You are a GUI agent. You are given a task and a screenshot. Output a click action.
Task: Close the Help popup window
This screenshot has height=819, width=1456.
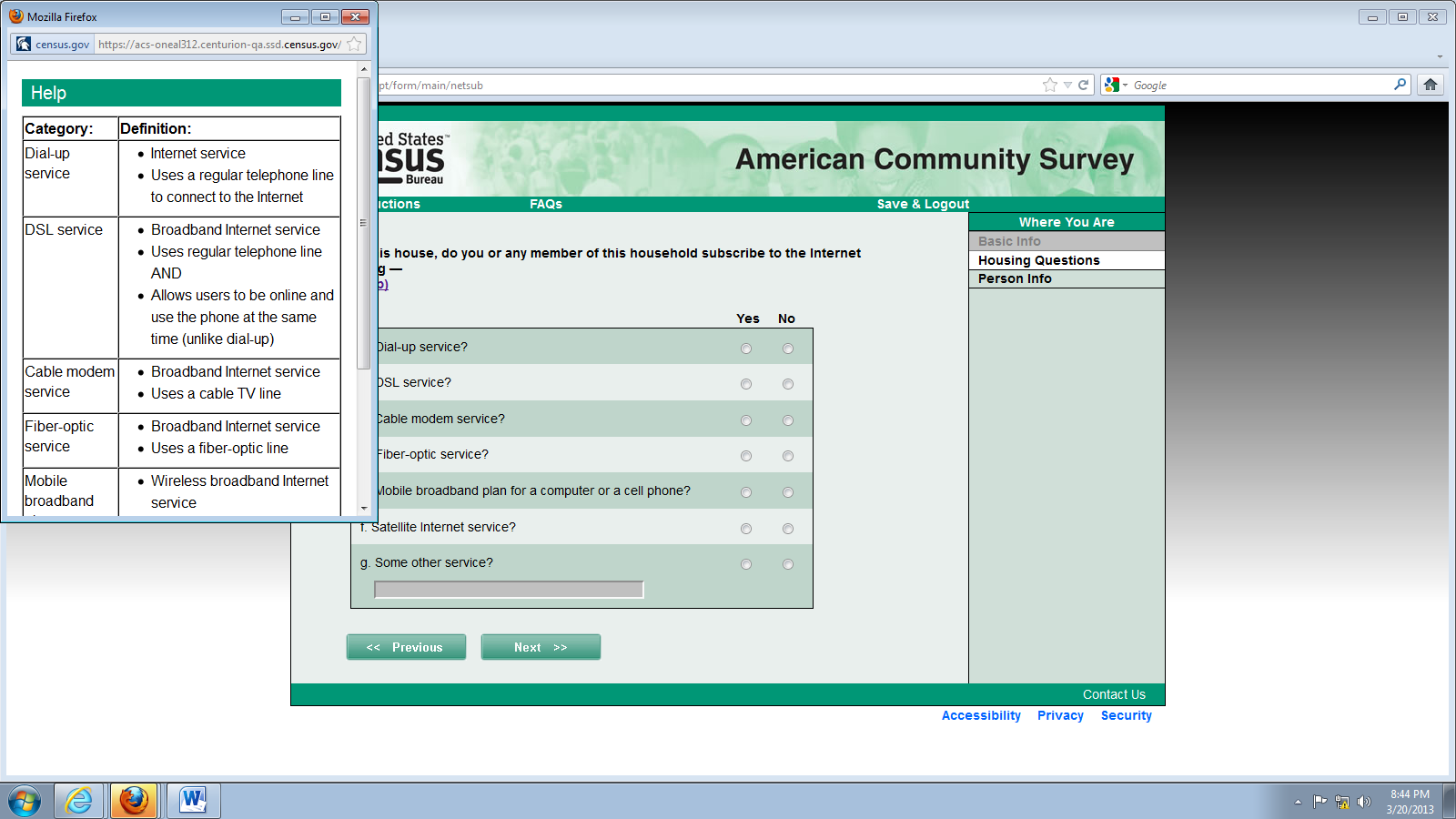(x=356, y=16)
